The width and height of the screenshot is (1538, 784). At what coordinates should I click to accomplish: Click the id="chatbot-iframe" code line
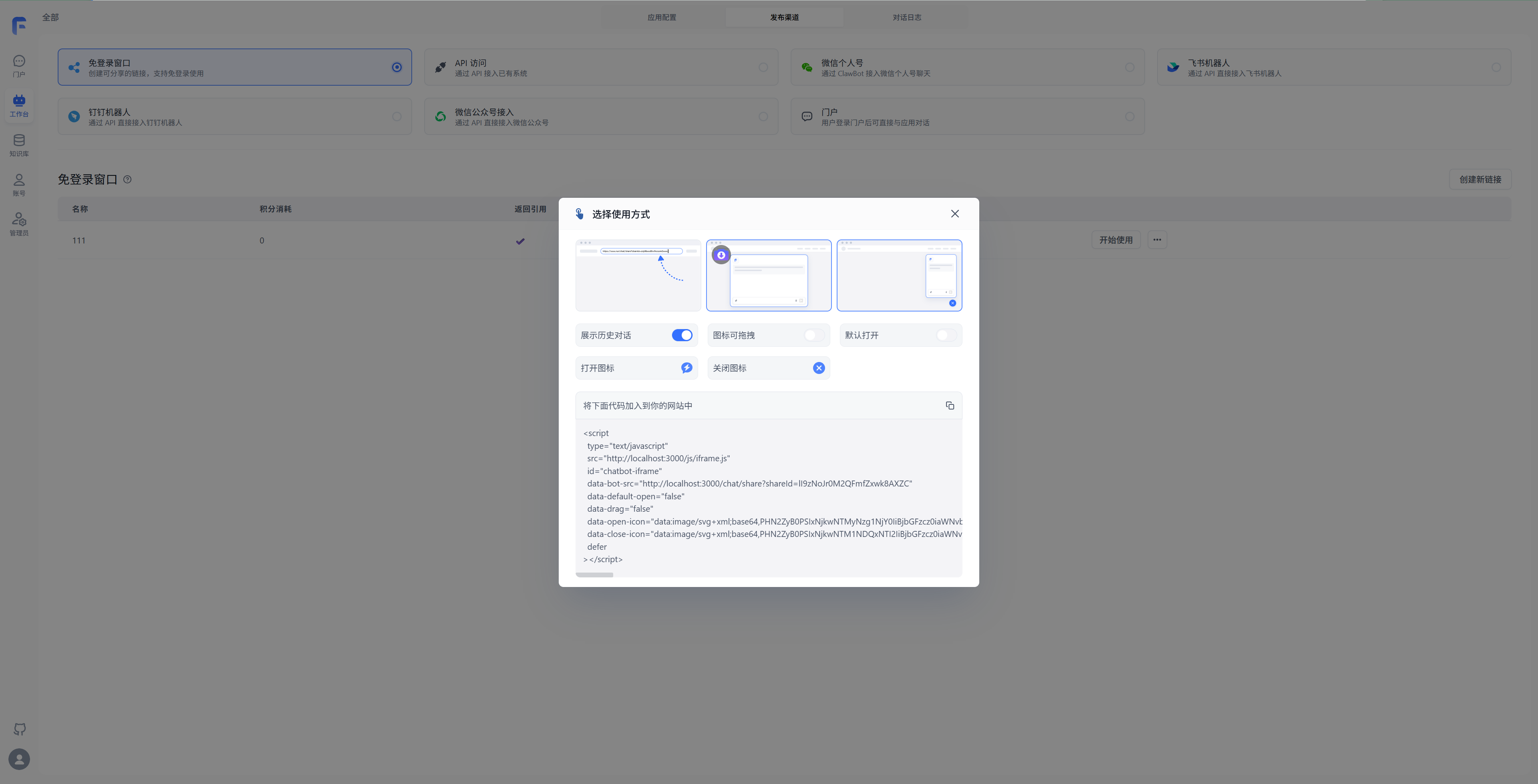[x=624, y=471]
